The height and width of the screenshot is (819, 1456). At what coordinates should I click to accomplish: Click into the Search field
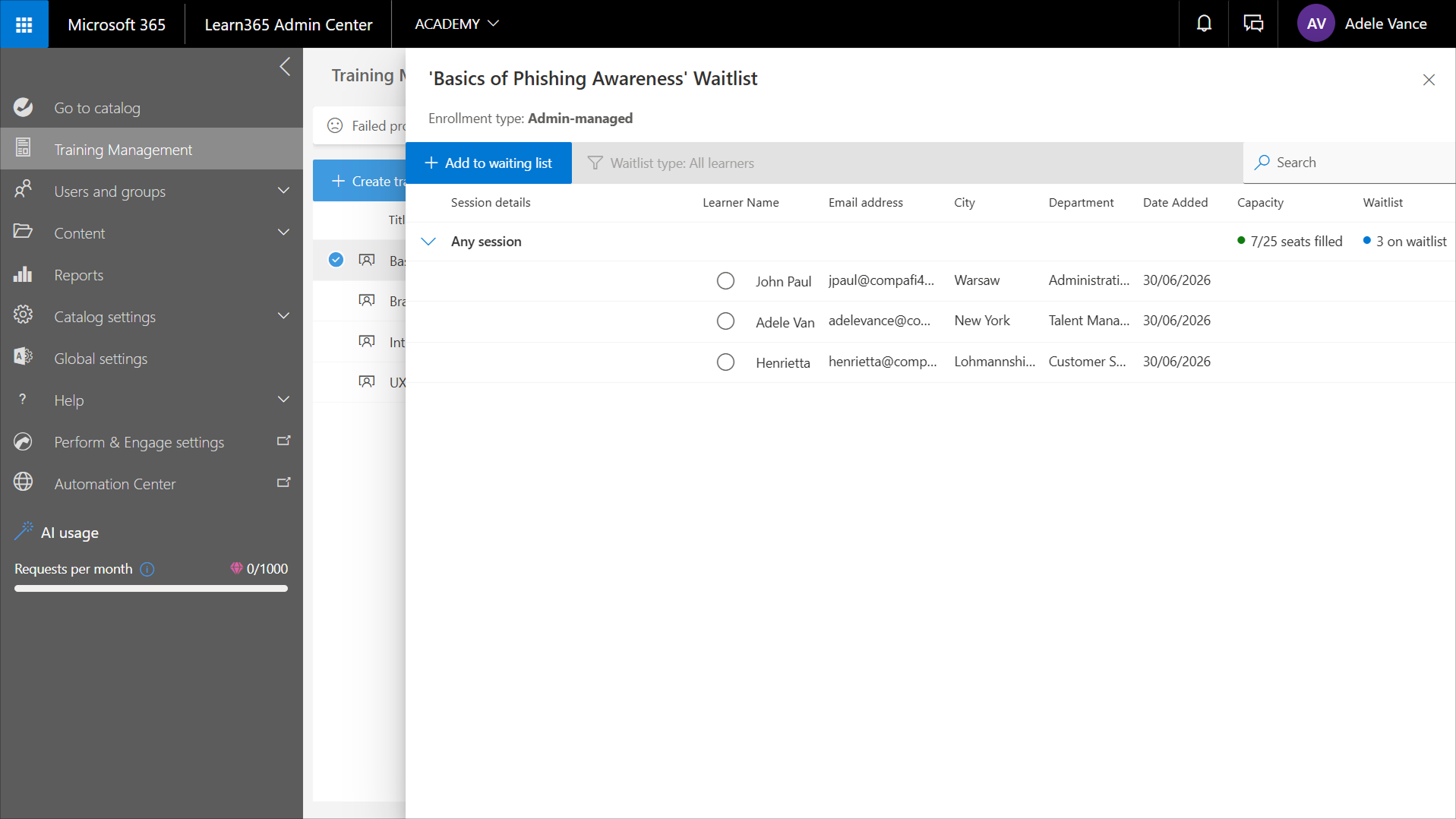coord(1350,163)
